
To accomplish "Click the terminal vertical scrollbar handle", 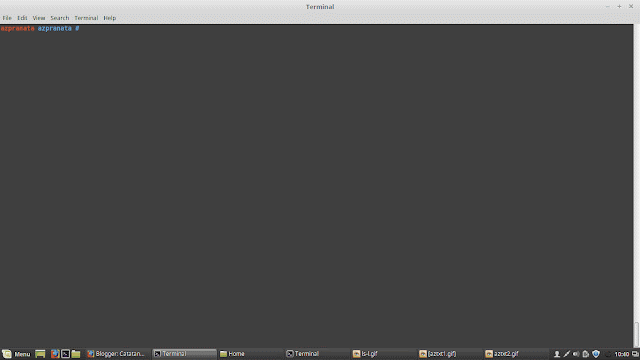I will 636,335.
